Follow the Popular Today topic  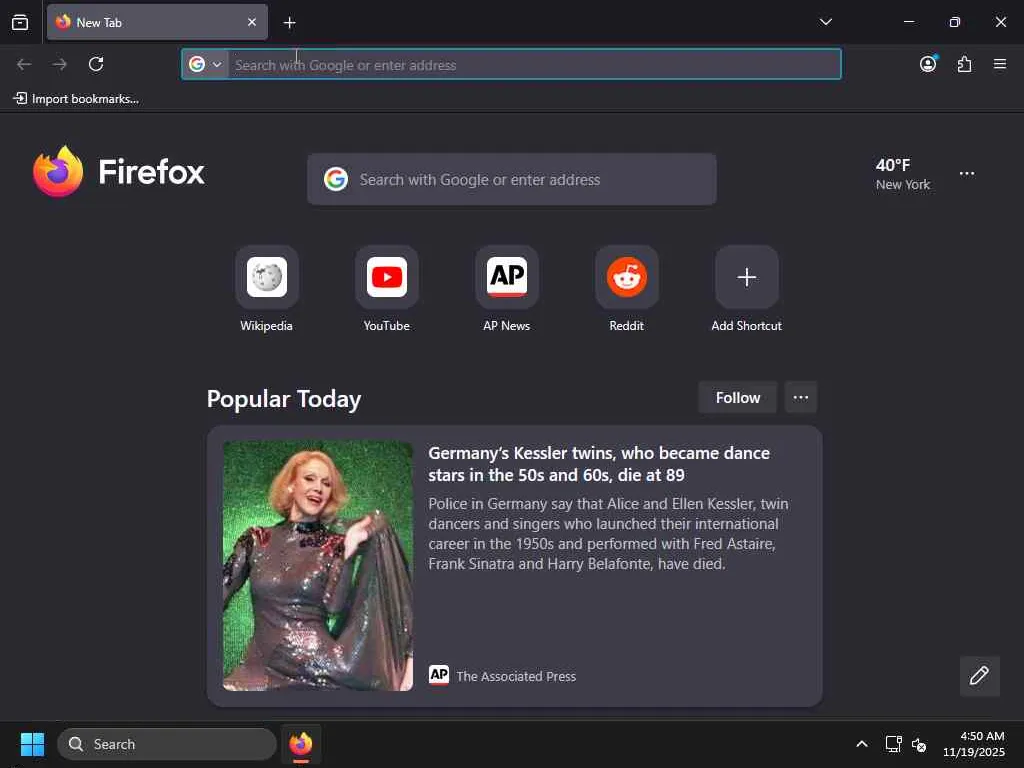(737, 398)
